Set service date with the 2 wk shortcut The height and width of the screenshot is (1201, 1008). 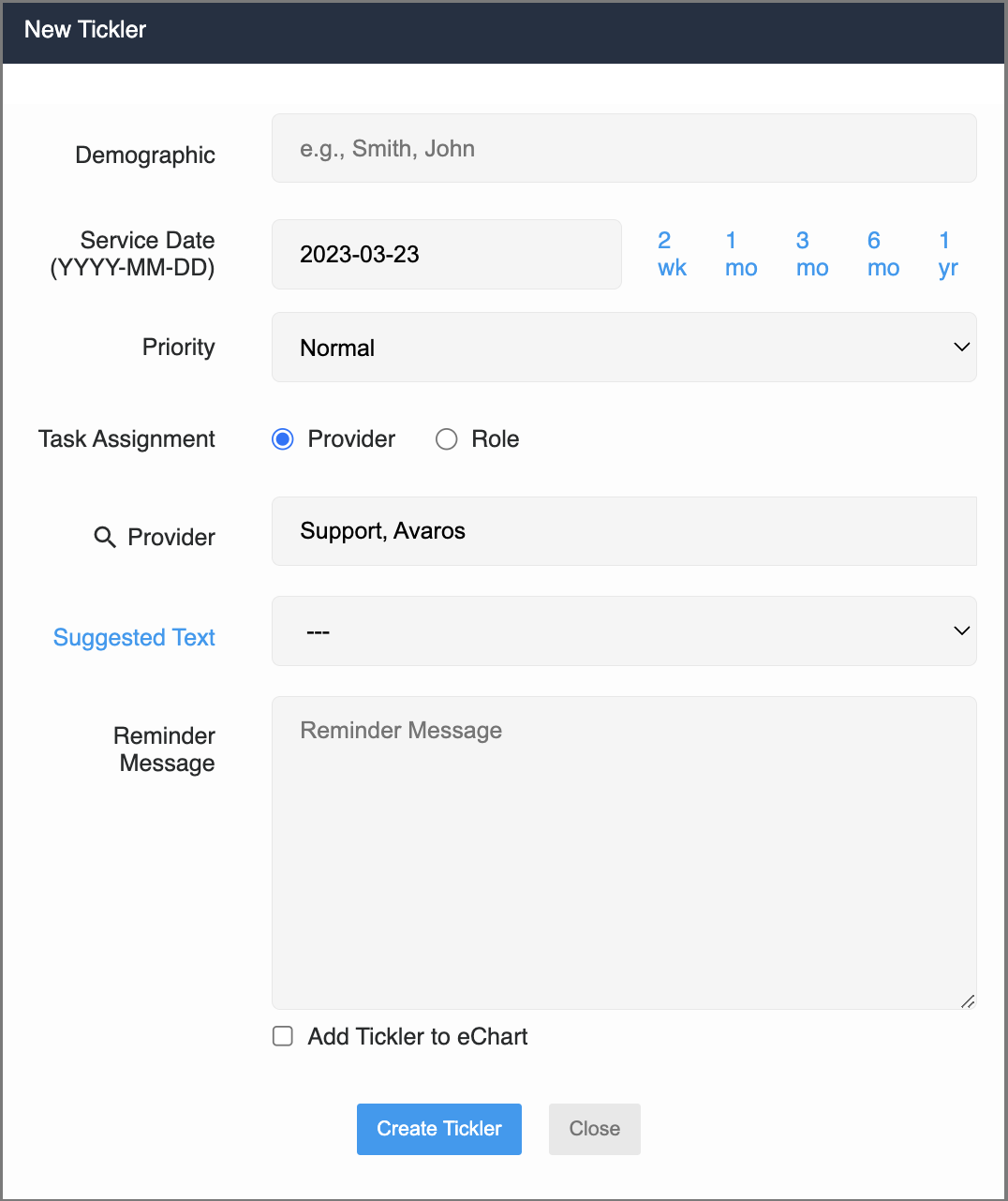tap(671, 254)
